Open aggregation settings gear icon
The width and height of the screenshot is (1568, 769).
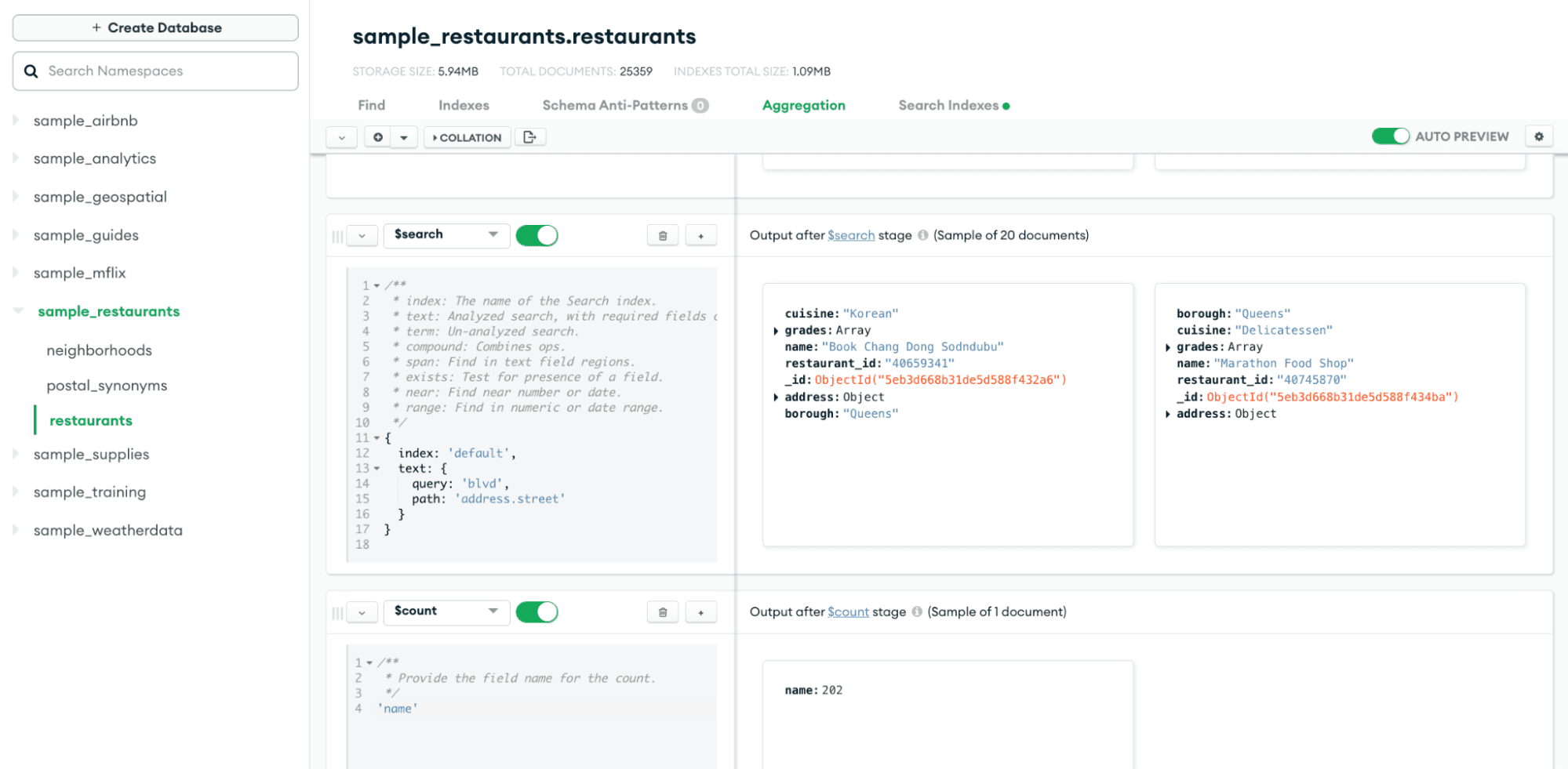pos(1538,136)
